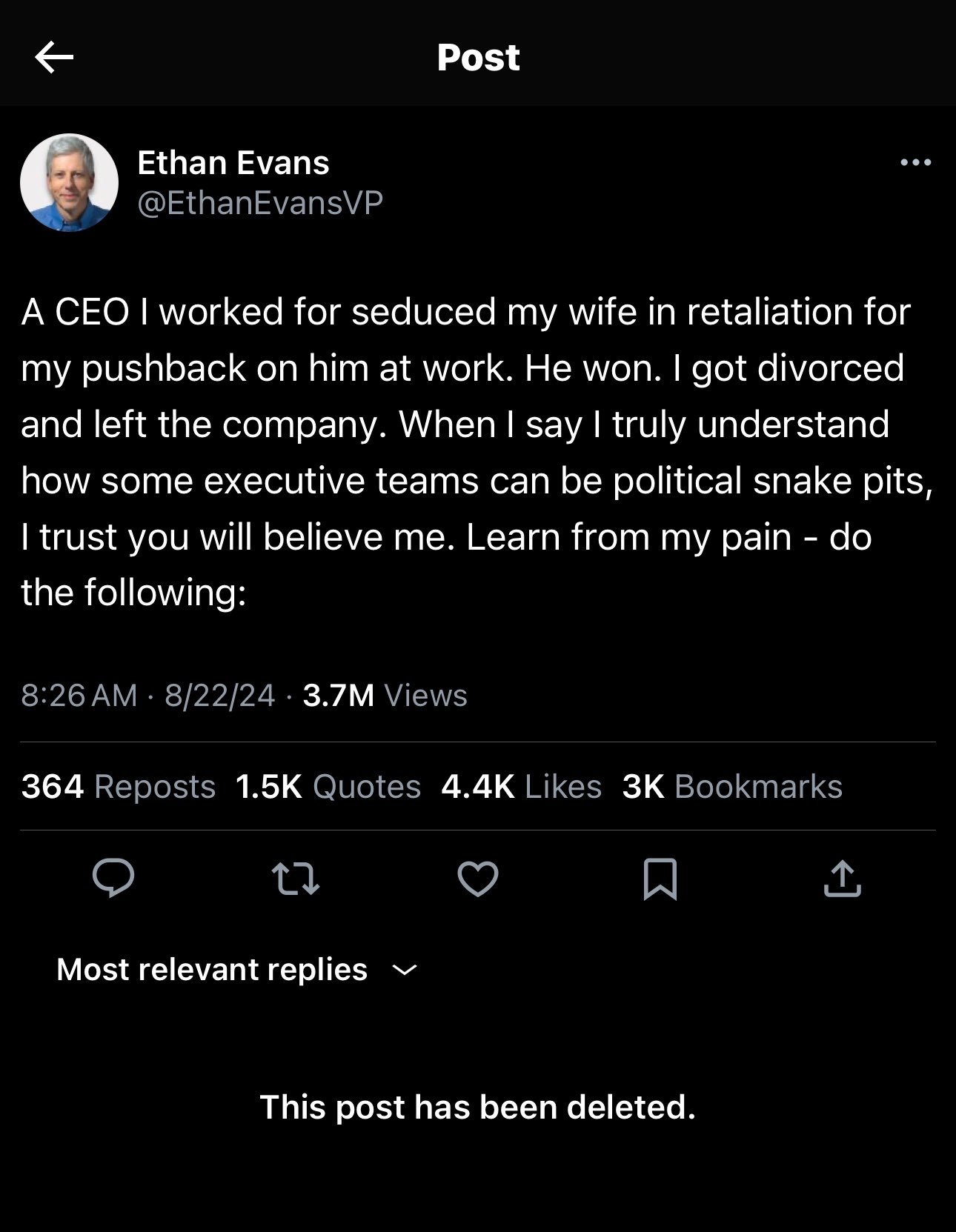Screen dimensions: 956x1232
Task: Bookmark the post using the ribbon icon
Action: coord(660,879)
